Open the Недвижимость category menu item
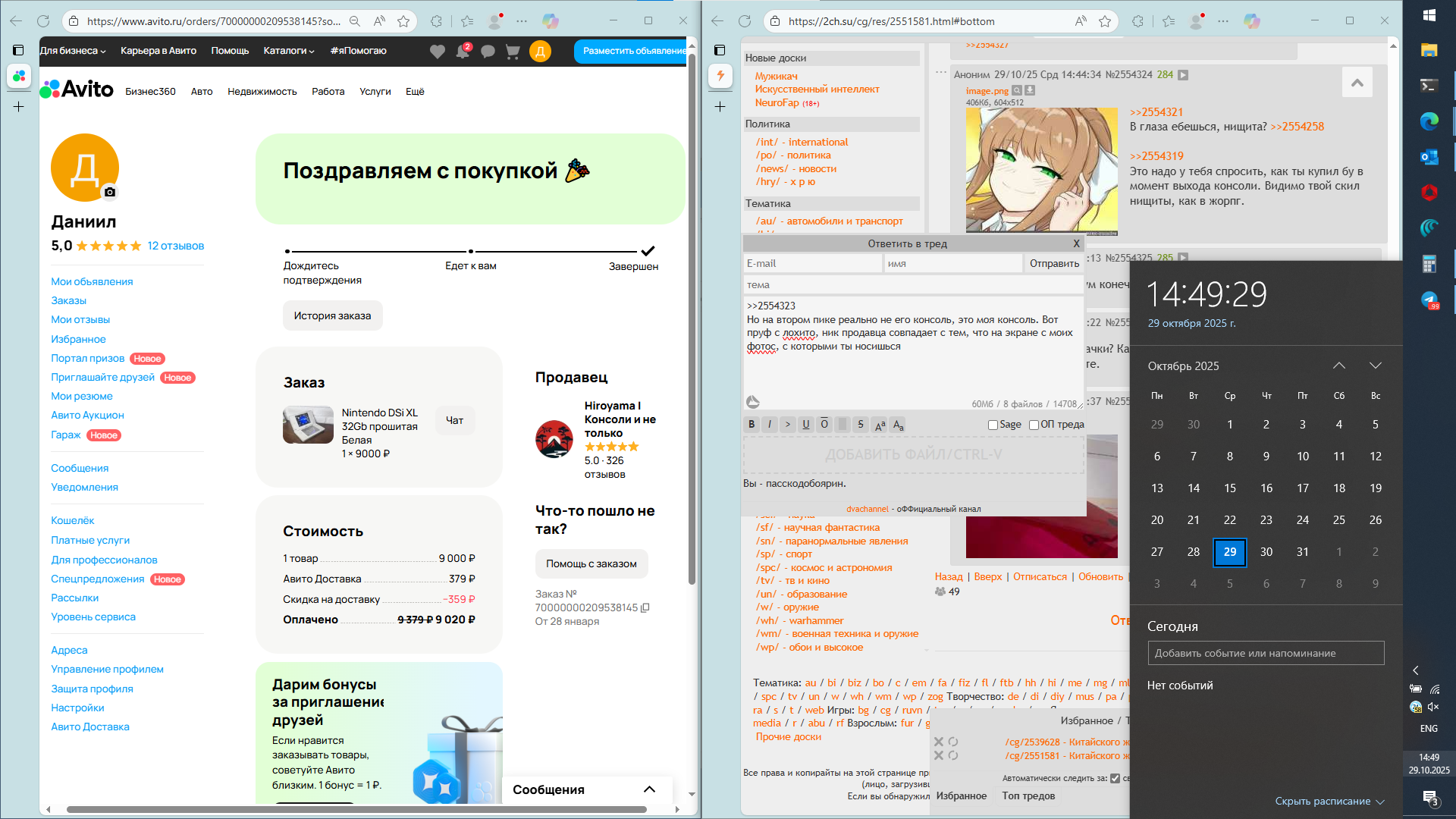 point(262,91)
